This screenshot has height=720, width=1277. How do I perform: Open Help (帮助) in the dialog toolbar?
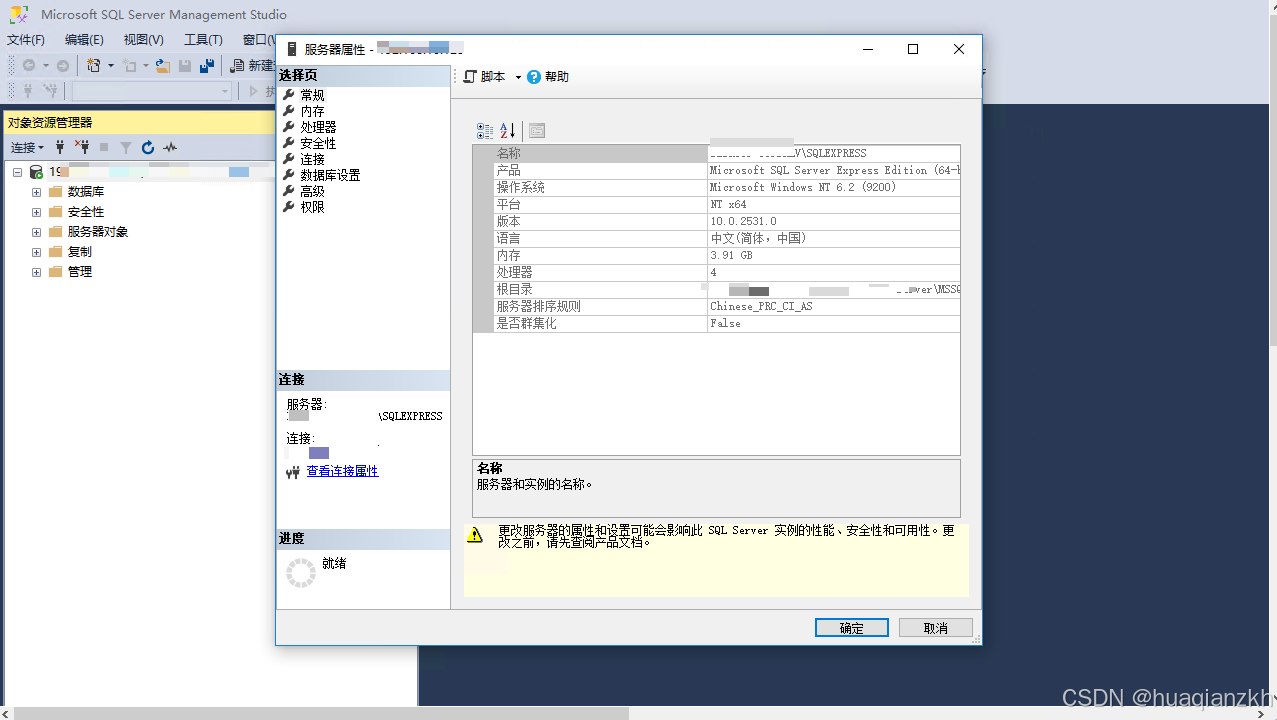[x=548, y=77]
